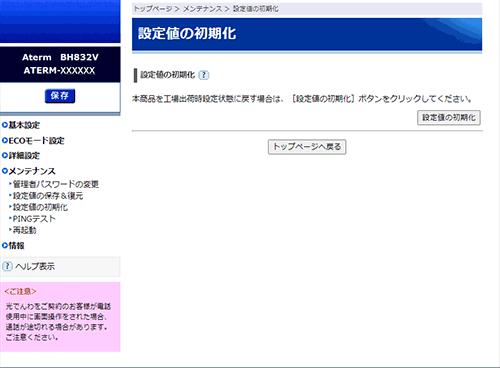Open 管理者パスワードの変更 page

[x=55, y=184]
